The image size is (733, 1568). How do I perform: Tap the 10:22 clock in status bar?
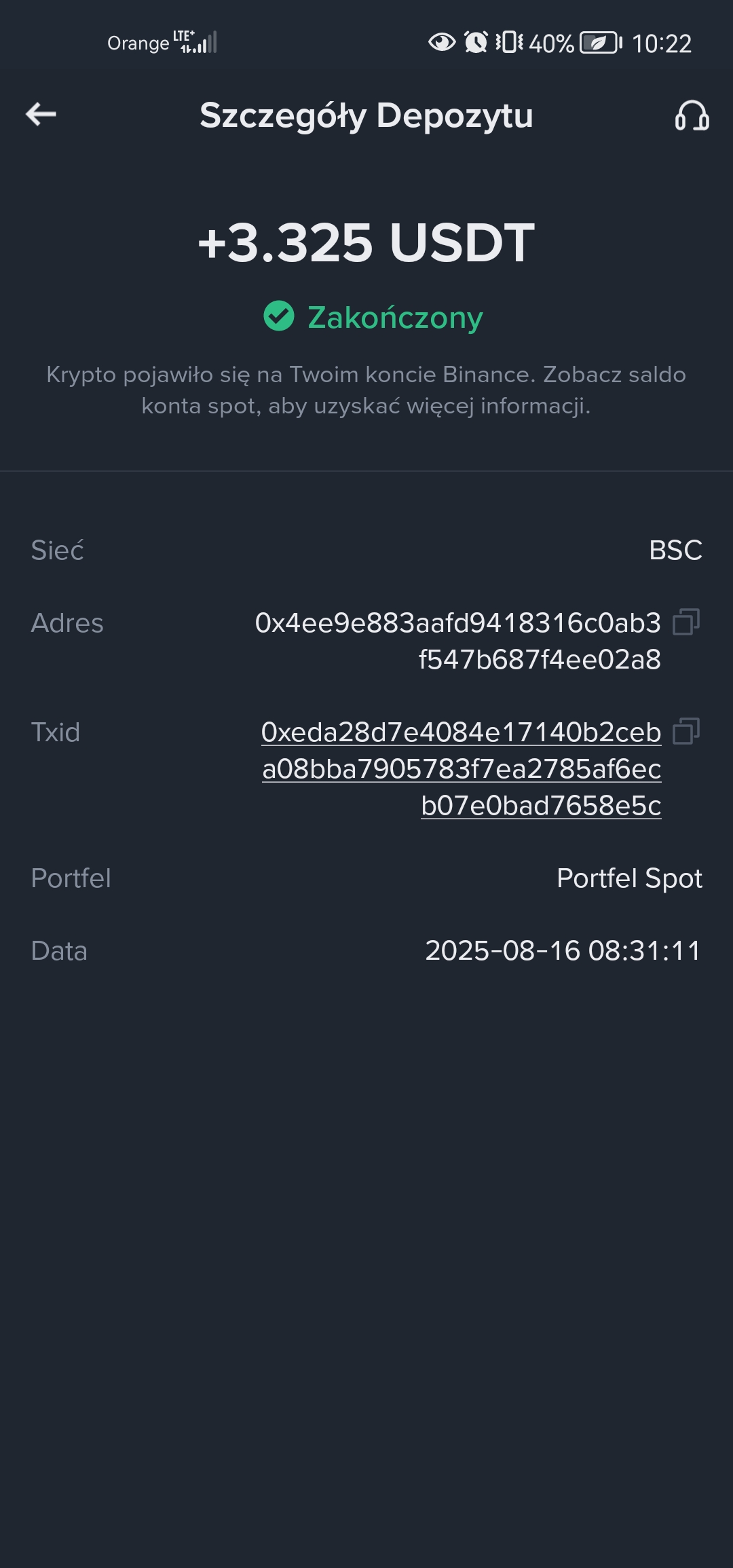[x=662, y=43]
